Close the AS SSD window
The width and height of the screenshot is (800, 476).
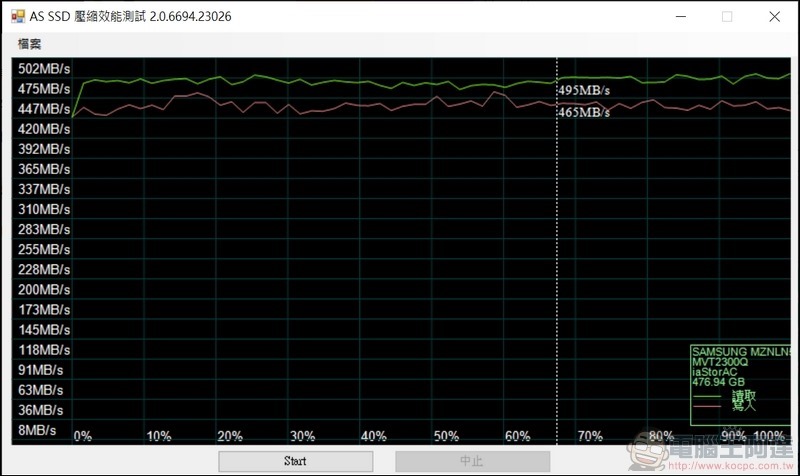(774, 16)
